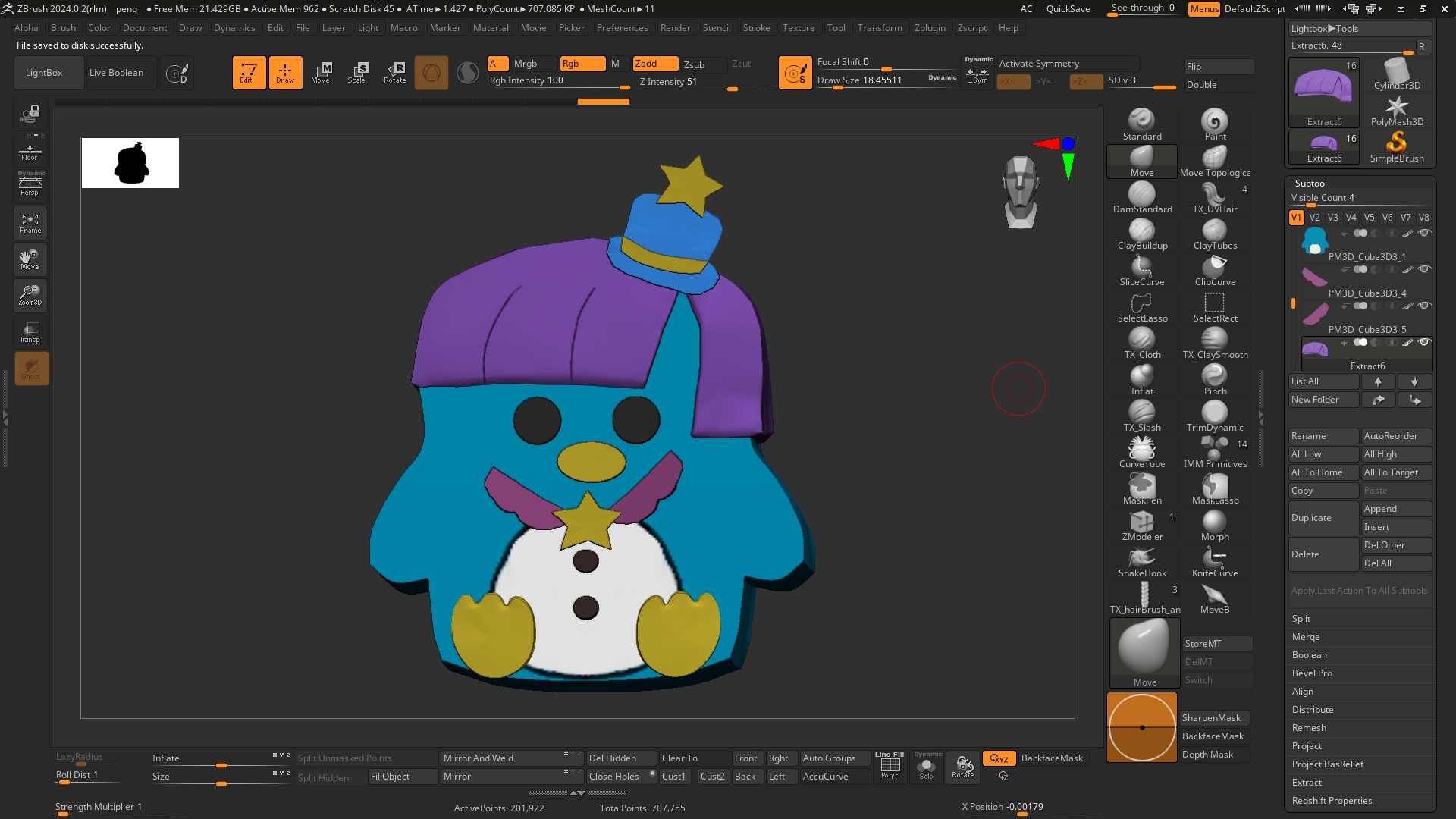
Task: Open the Brush menu
Action: point(63,28)
